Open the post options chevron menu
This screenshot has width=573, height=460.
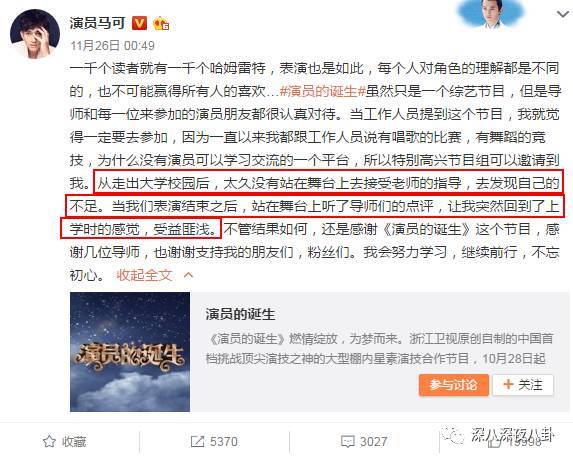tap(562, 14)
